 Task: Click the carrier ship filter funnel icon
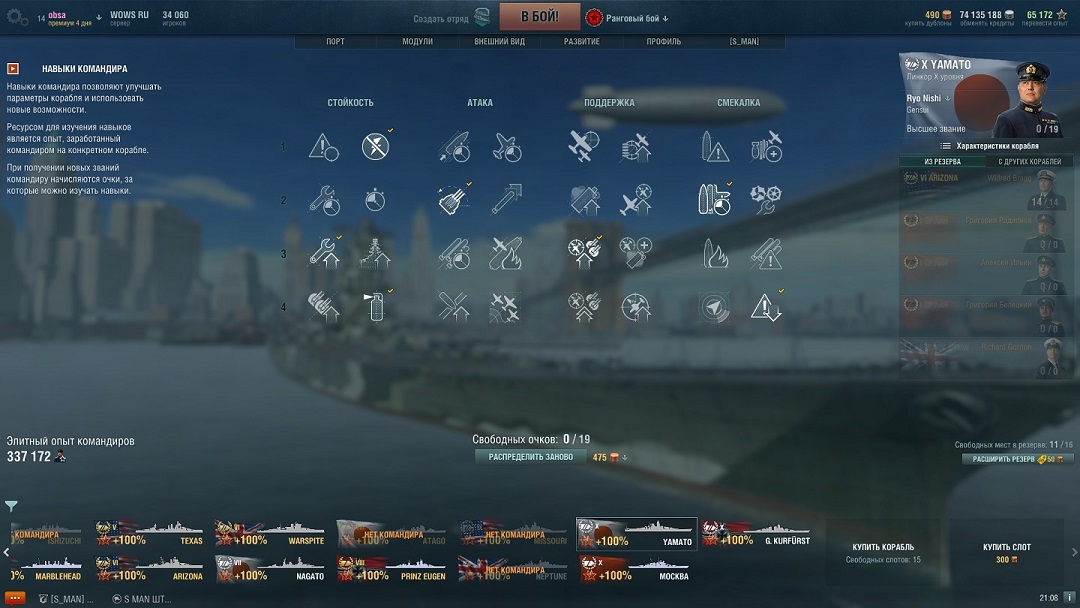tap(11, 506)
